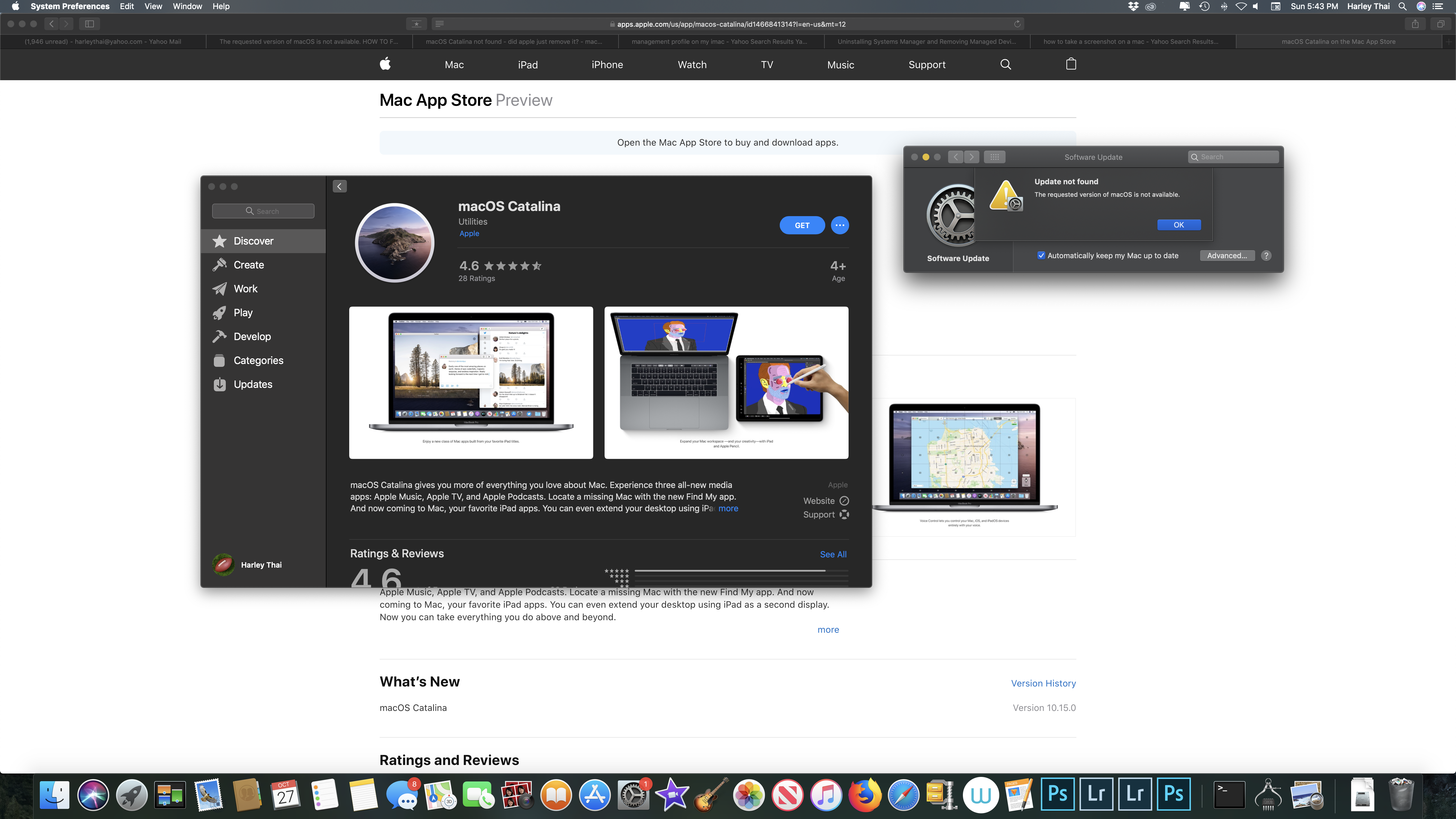The height and width of the screenshot is (819, 1456).
Task: Open the Window menu in menu bar
Action: (187, 6)
